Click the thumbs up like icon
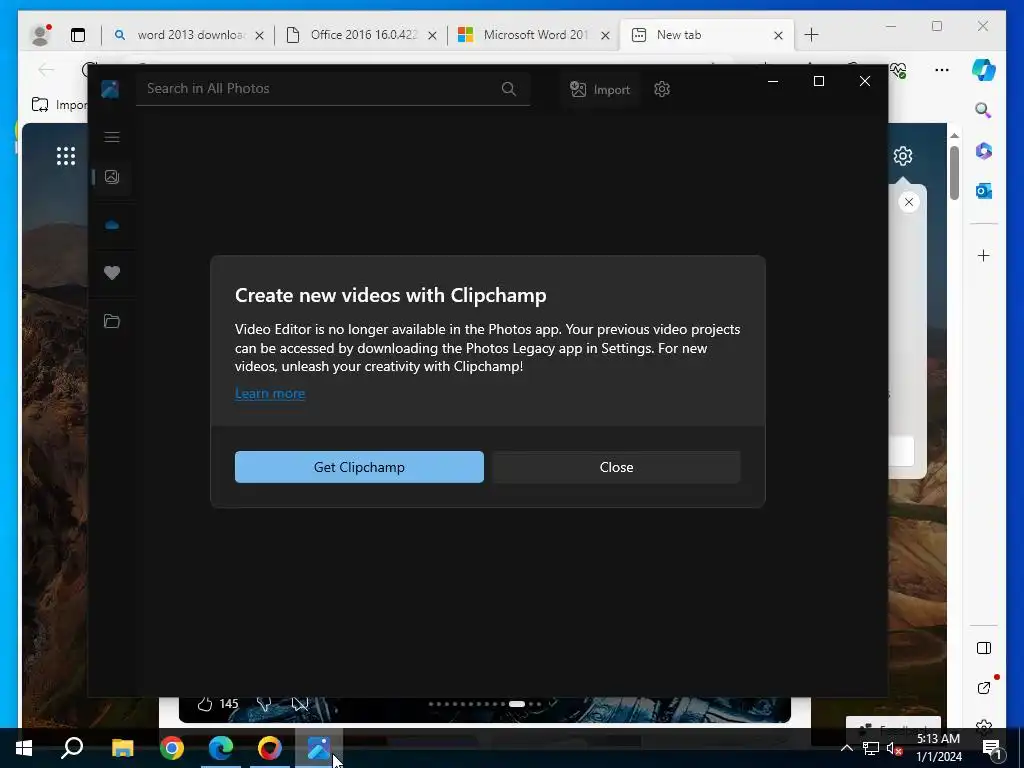Screen dimensions: 1024x768 point(205,704)
